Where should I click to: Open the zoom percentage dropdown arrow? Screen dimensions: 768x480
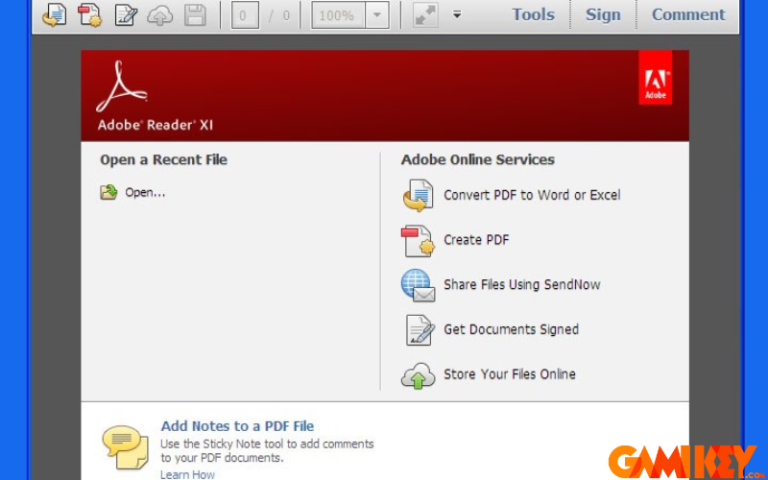(377, 16)
